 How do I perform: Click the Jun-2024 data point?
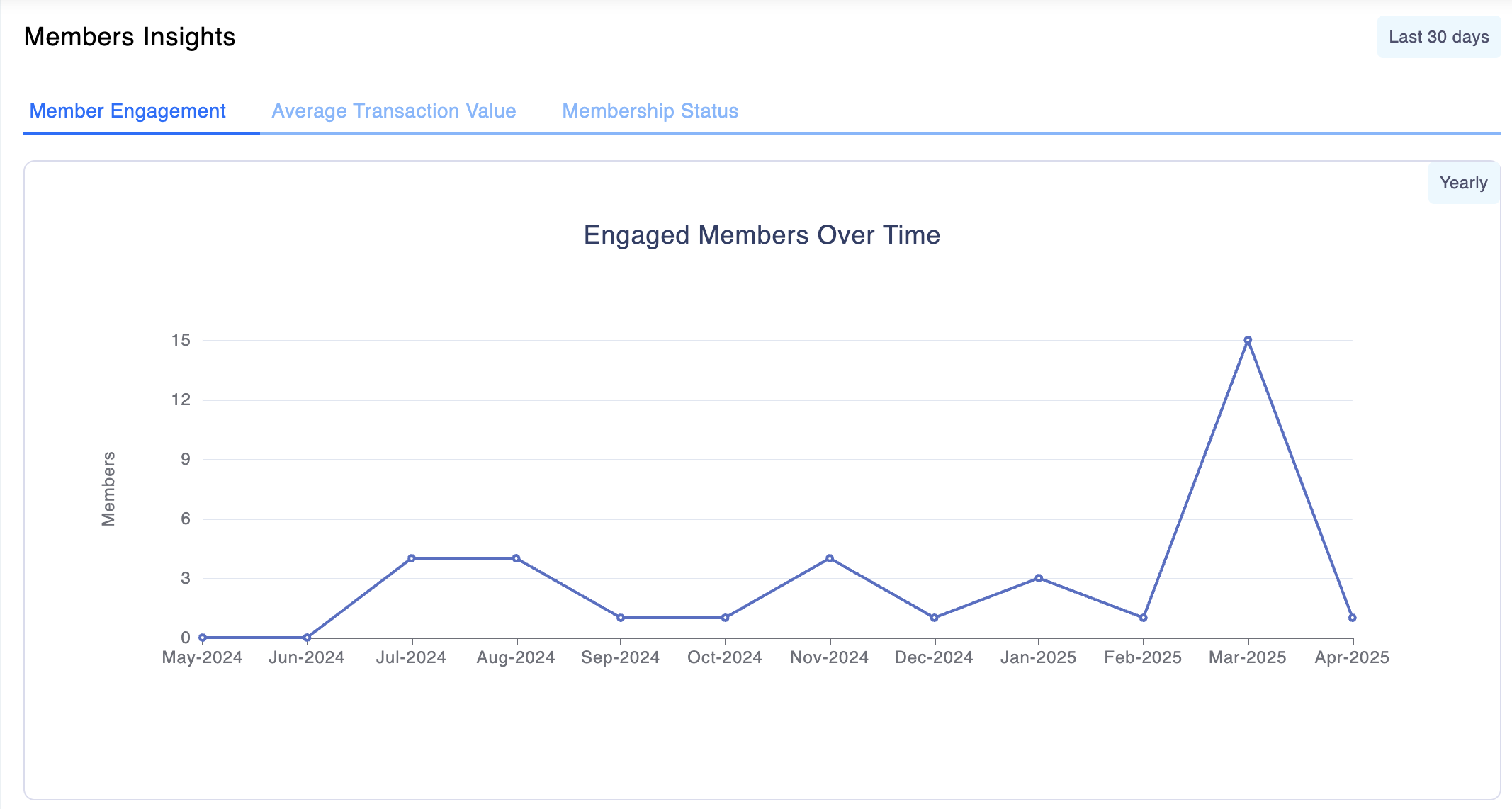[307, 638]
